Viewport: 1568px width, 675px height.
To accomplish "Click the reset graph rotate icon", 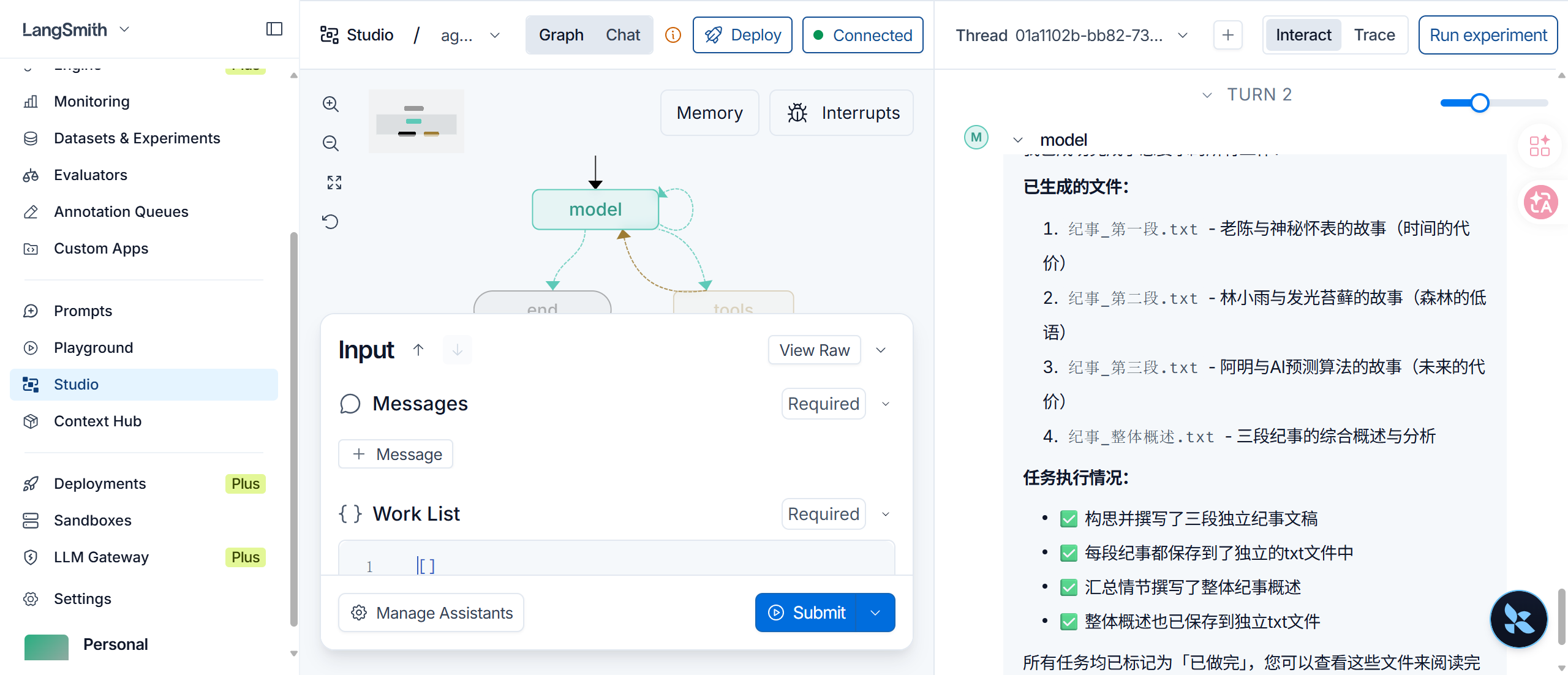I will coord(331,222).
